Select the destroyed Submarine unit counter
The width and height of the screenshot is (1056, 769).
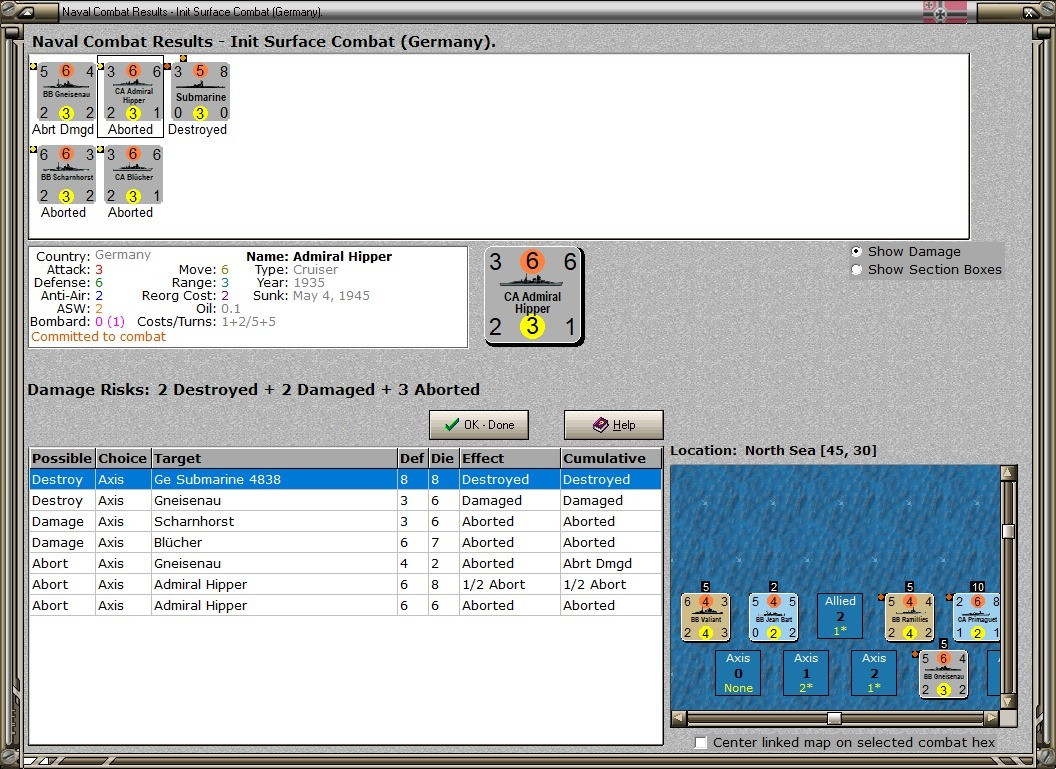click(x=200, y=92)
